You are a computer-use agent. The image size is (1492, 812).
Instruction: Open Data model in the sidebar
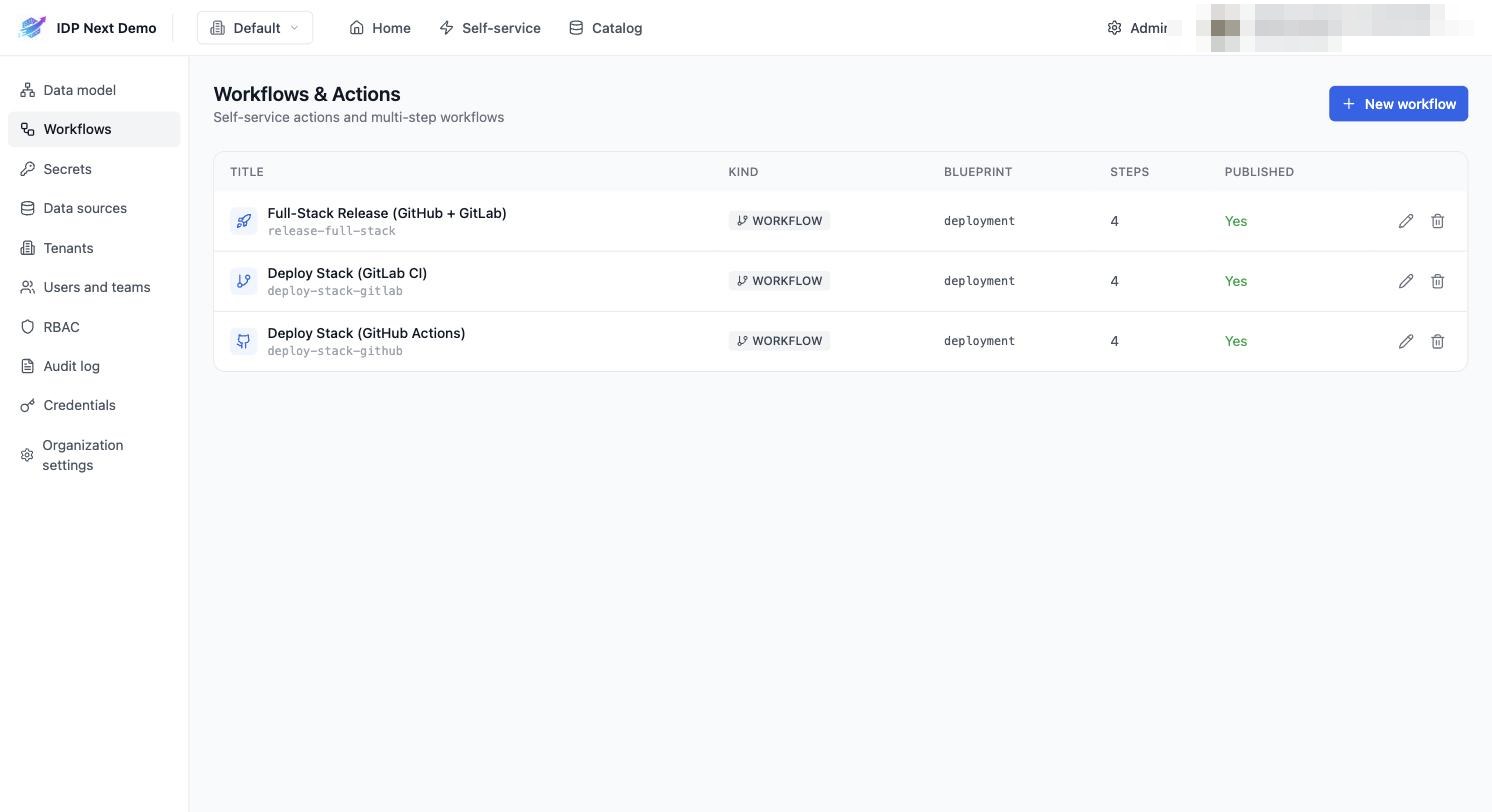pos(94,90)
